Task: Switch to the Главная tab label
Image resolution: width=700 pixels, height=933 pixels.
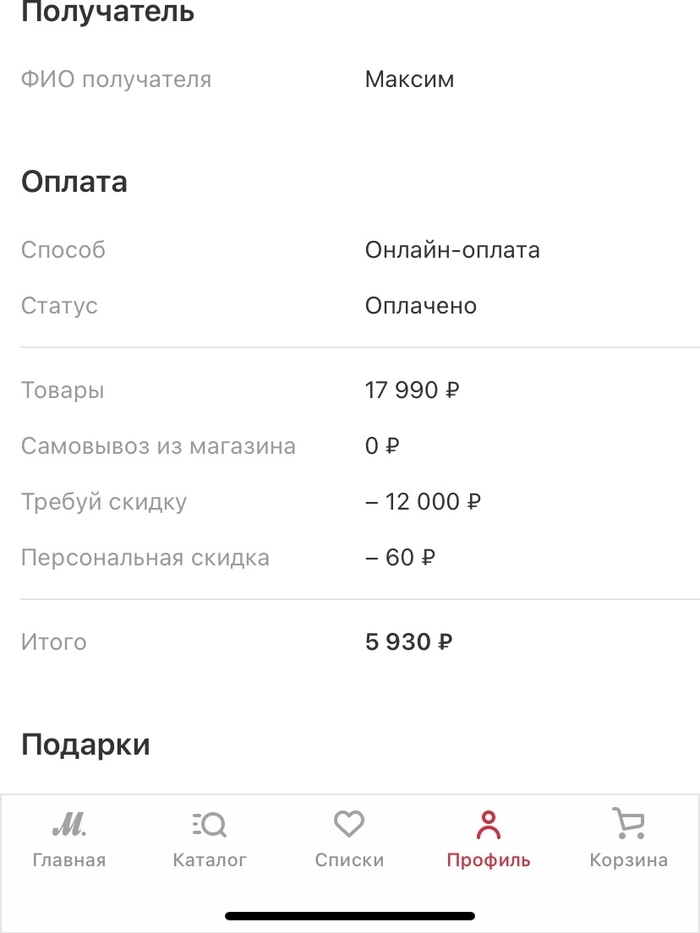Action: tap(69, 860)
